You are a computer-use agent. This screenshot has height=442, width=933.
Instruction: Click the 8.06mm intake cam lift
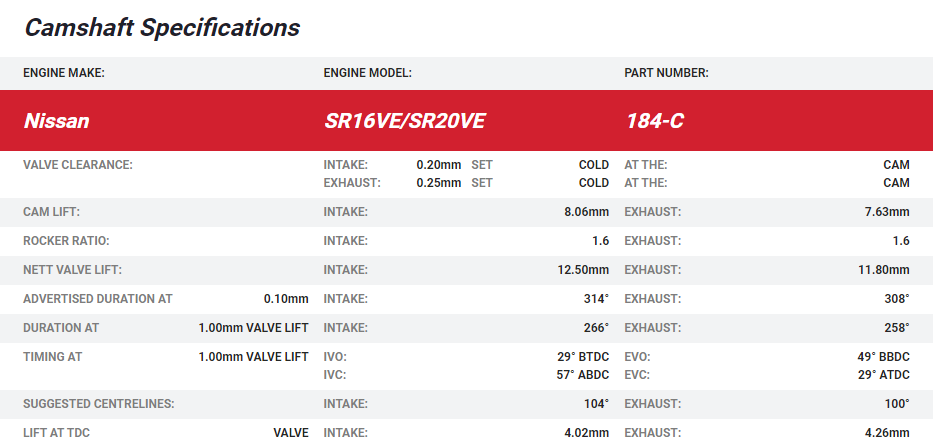[586, 212]
